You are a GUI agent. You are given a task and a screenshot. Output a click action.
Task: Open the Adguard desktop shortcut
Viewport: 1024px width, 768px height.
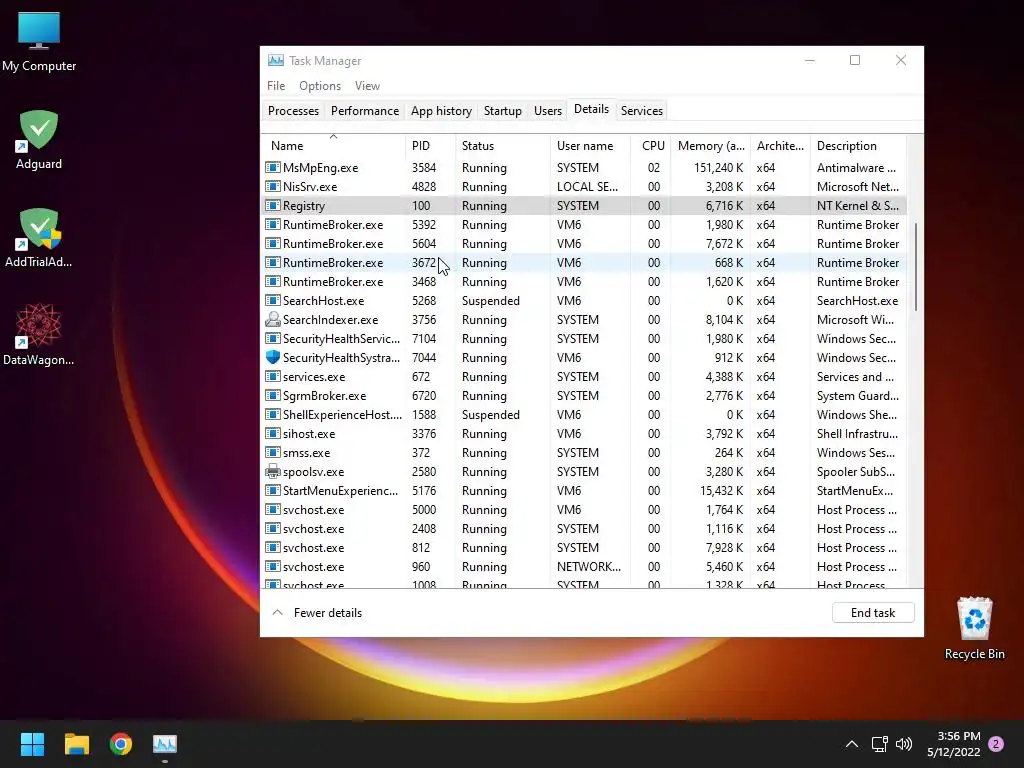tap(39, 140)
